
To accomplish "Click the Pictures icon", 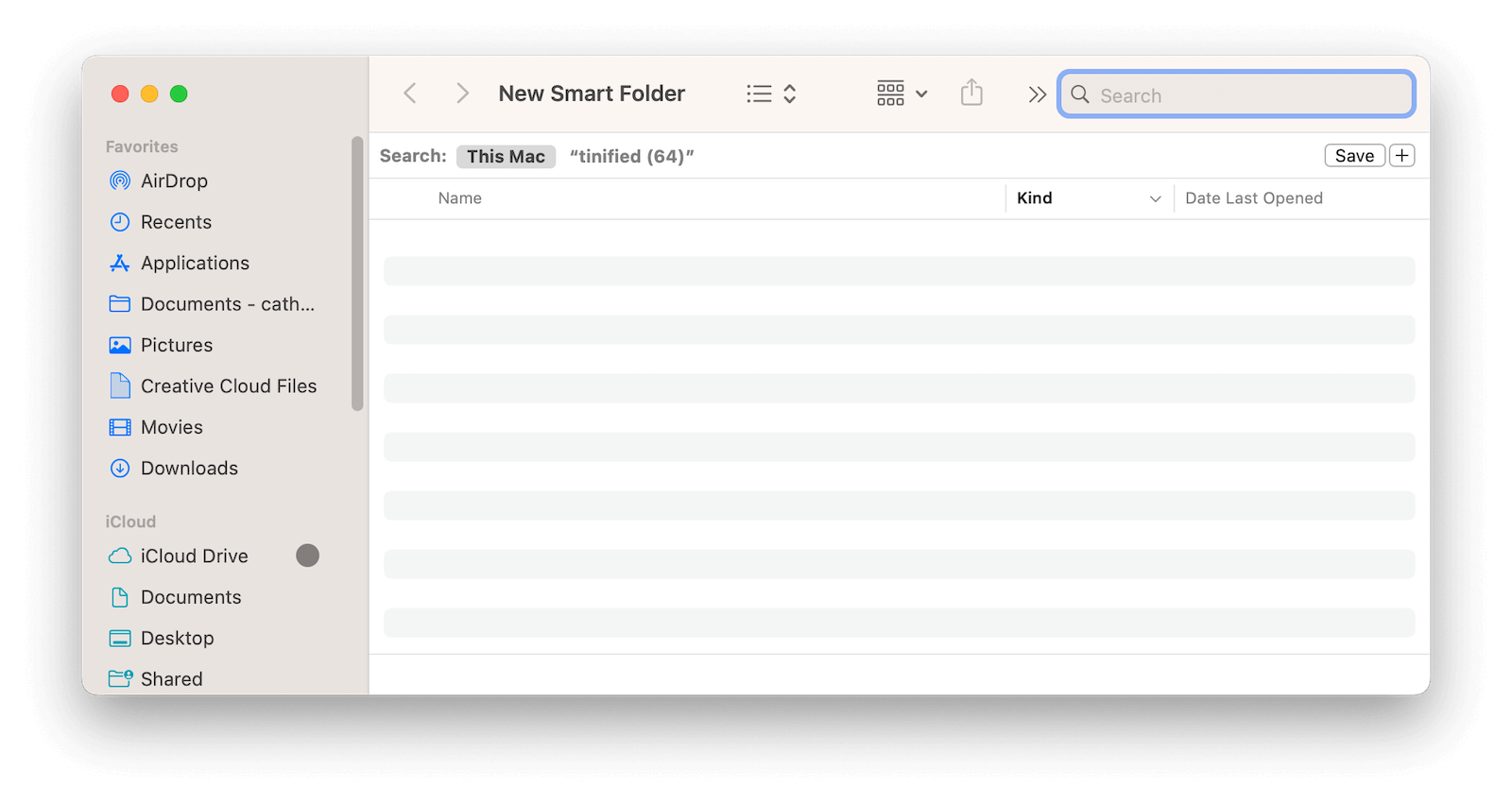I will pos(120,345).
